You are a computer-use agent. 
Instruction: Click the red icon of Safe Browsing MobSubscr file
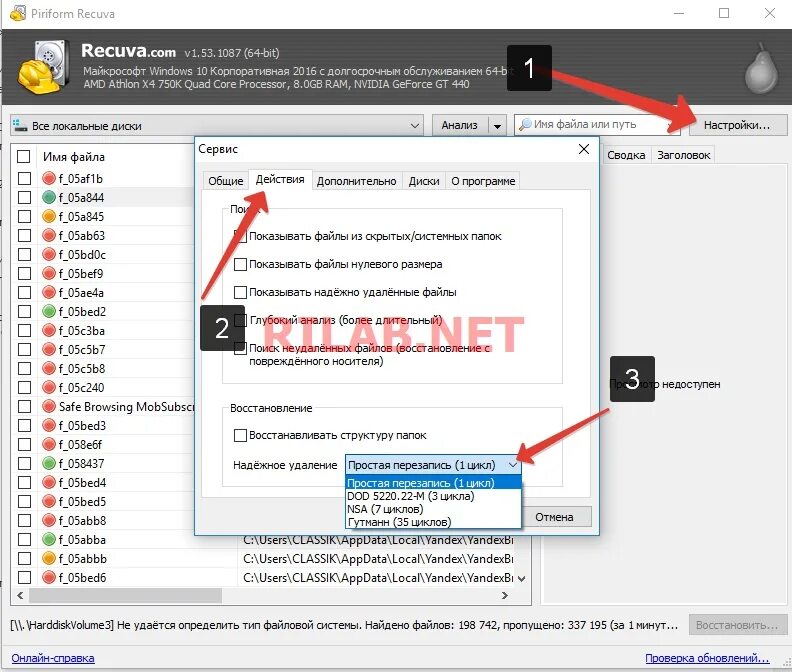[x=48, y=406]
